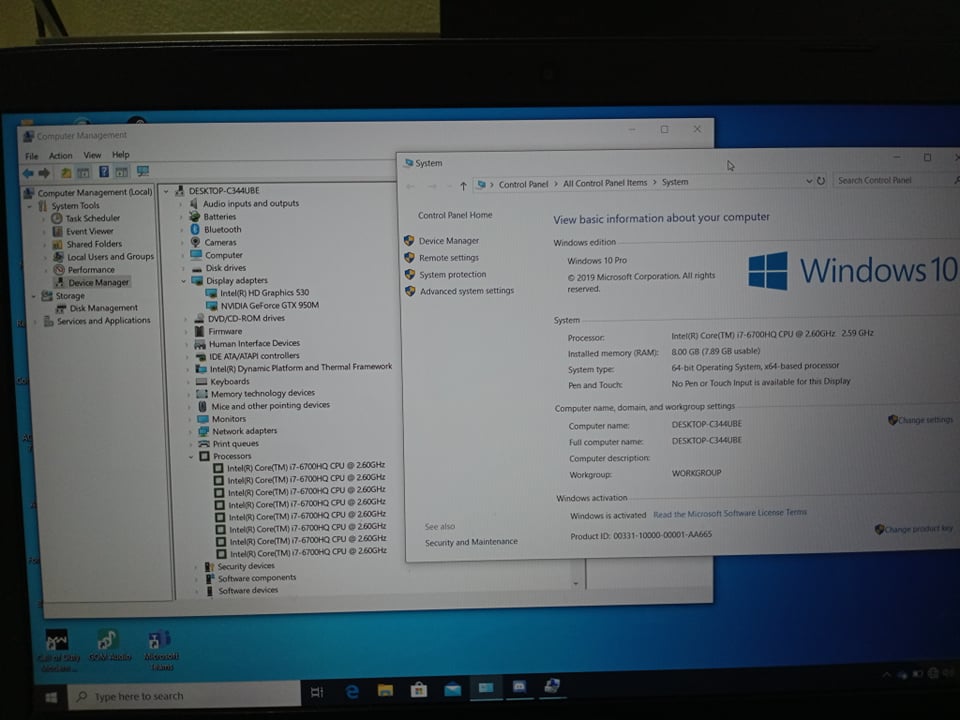Click Change settings for computer name
Image resolution: width=960 pixels, height=720 pixels.
coord(925,420)
